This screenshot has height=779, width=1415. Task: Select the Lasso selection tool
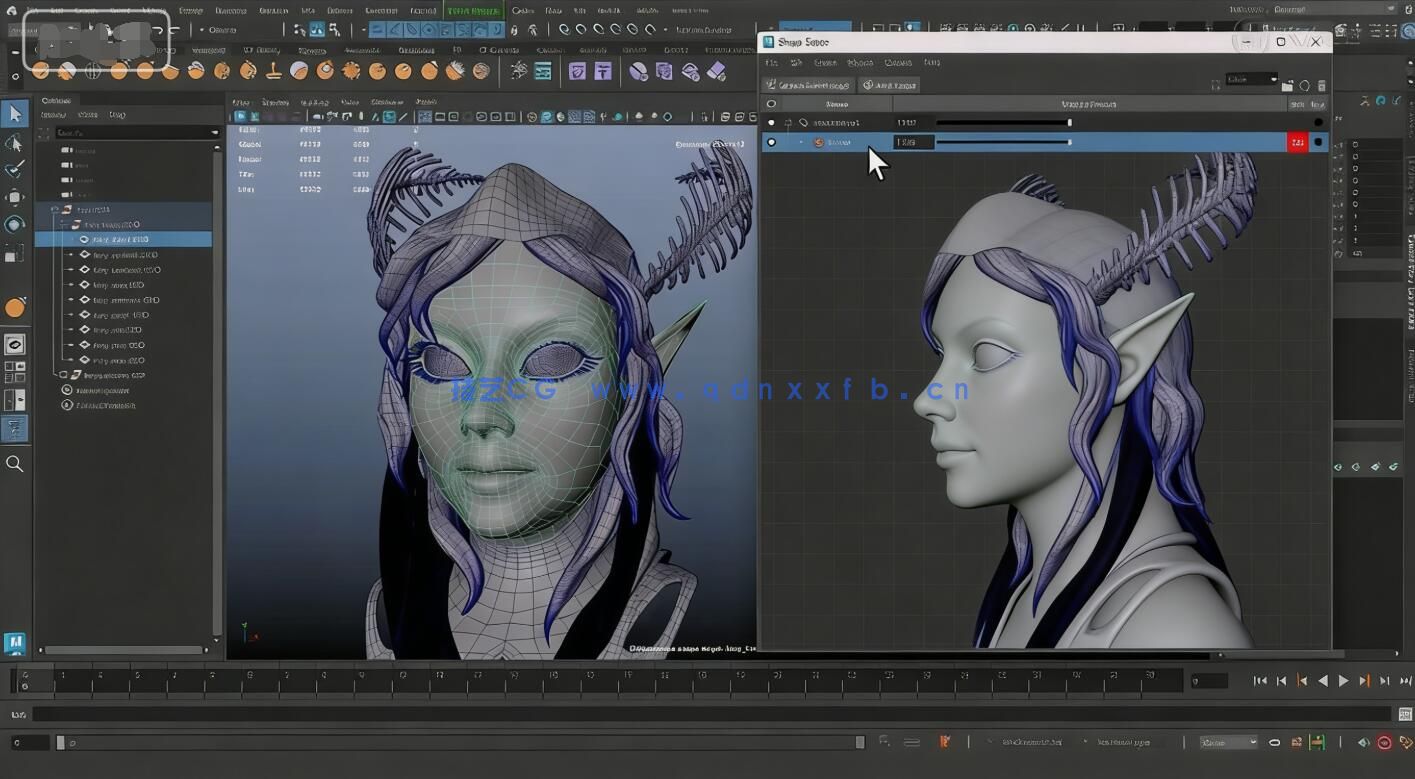click(x=14, y=142)
